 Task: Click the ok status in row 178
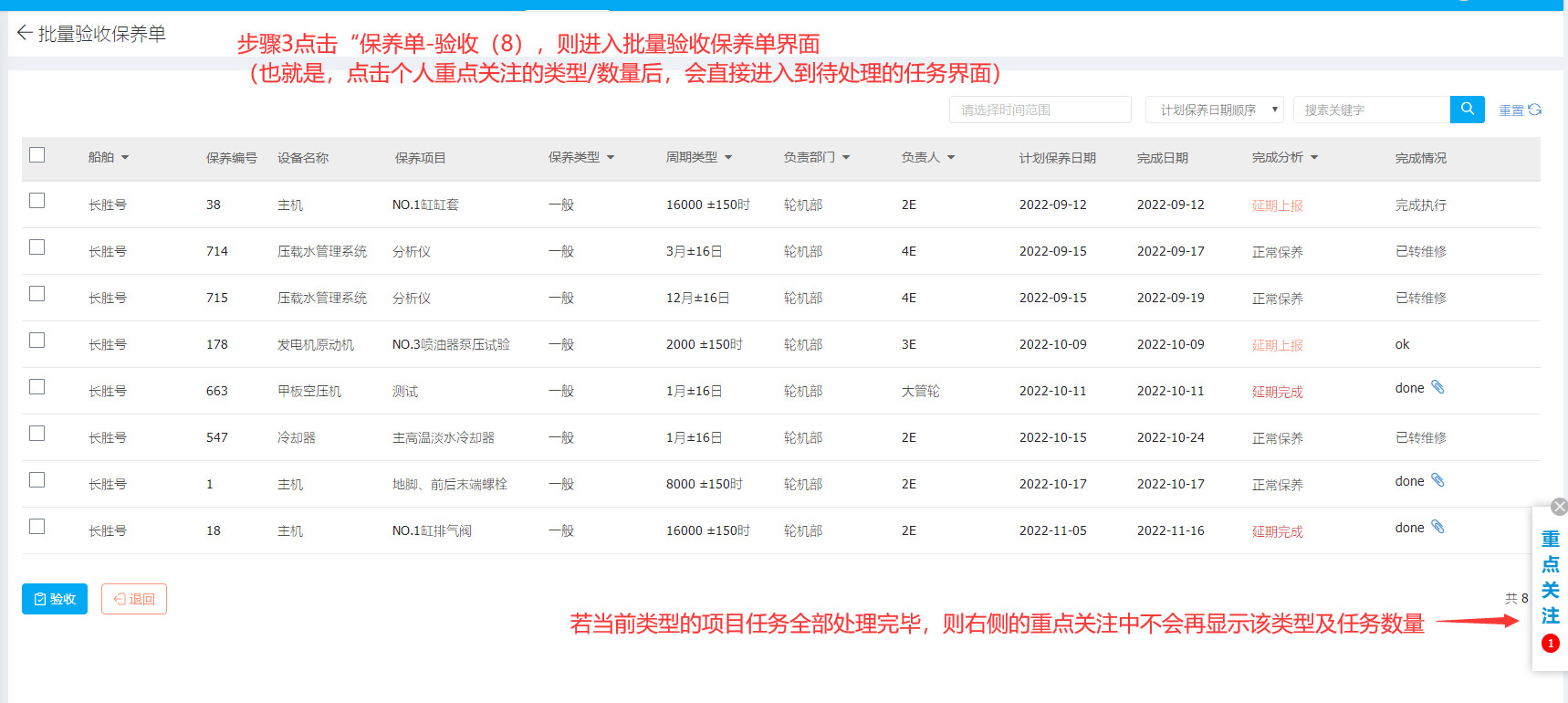tap(1402, 345)
